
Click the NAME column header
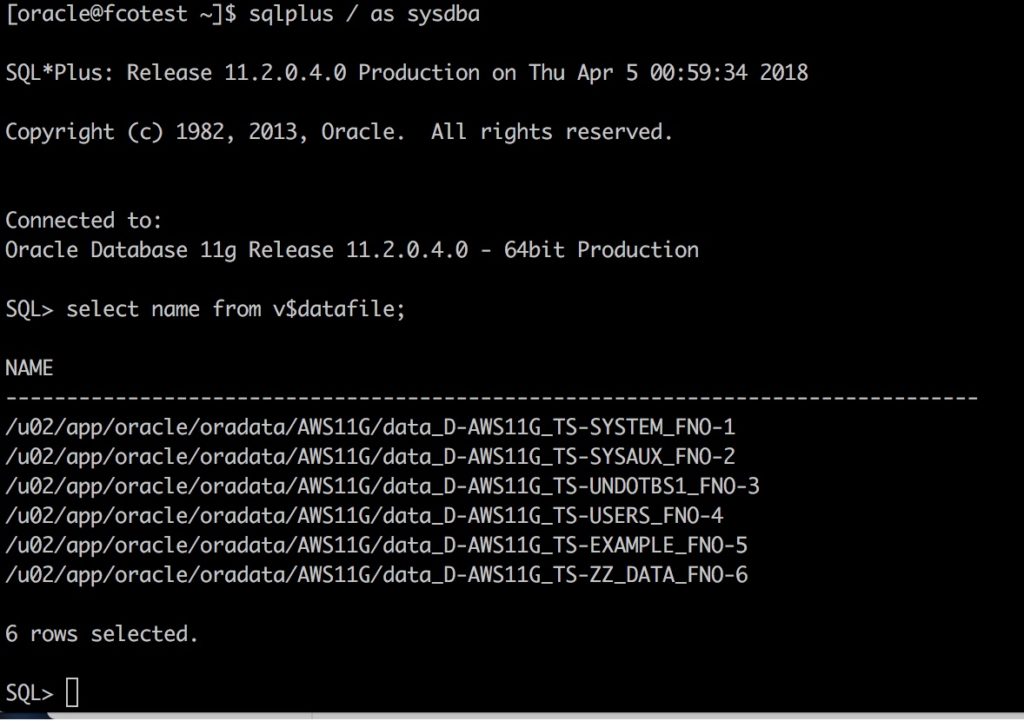pos(29,369)
